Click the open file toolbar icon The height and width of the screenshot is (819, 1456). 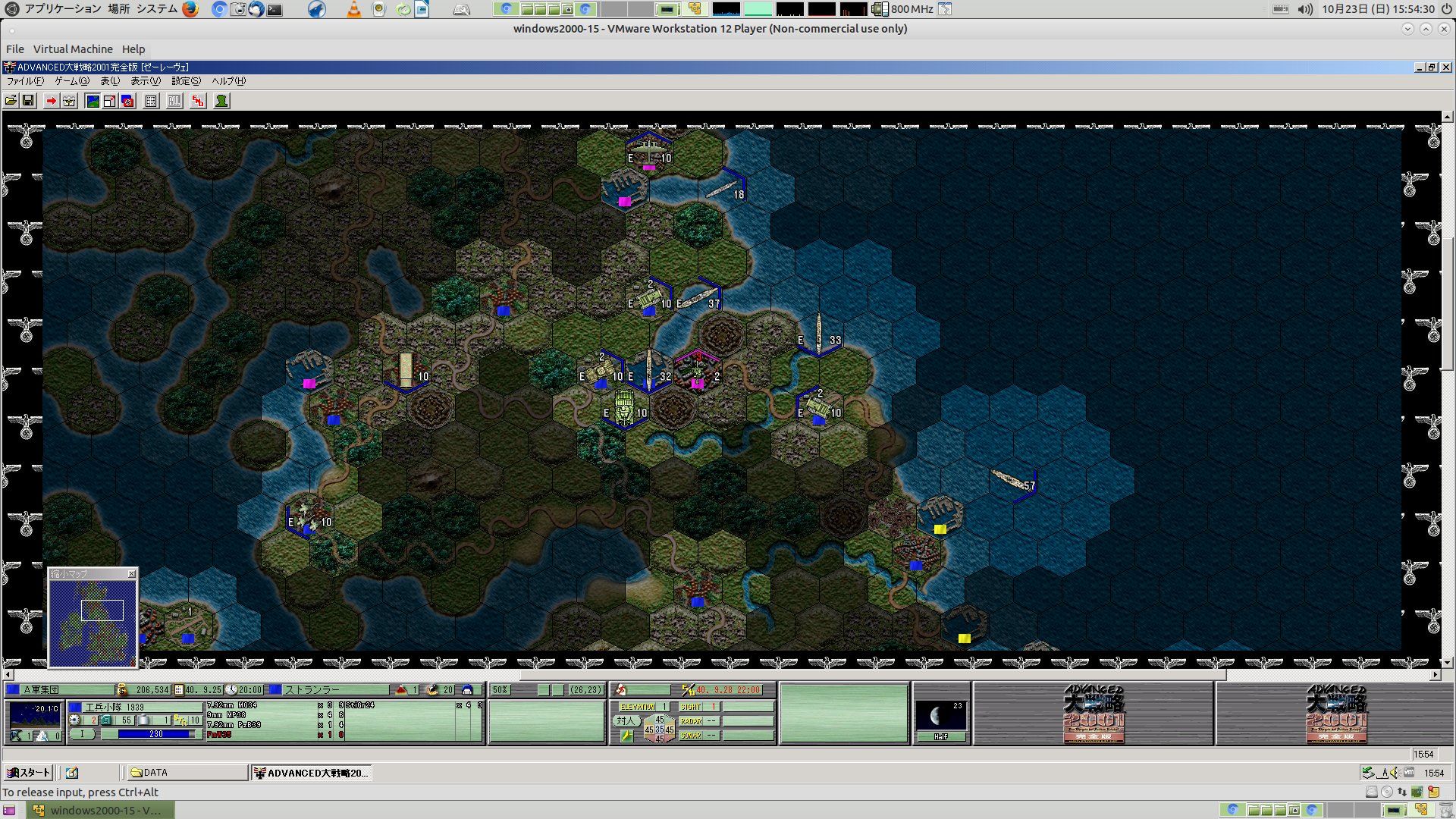point(11,101)
